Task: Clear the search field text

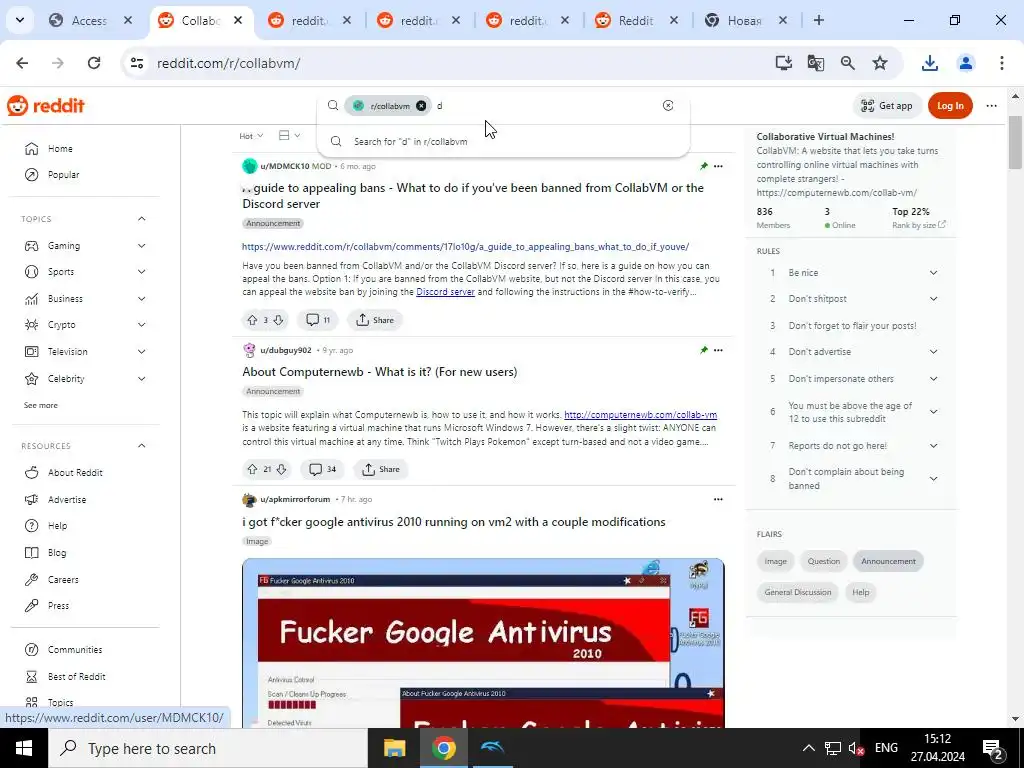Action: pyautogui.click(x=667, y=105)
